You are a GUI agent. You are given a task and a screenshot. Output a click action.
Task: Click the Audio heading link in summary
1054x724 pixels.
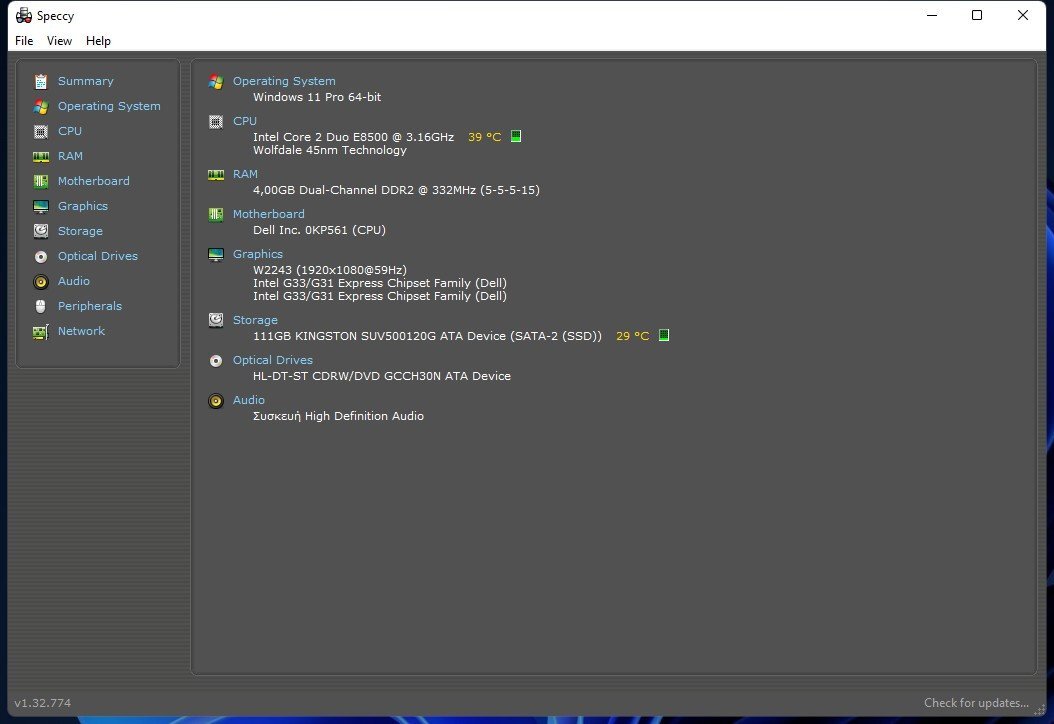(248, 400)
